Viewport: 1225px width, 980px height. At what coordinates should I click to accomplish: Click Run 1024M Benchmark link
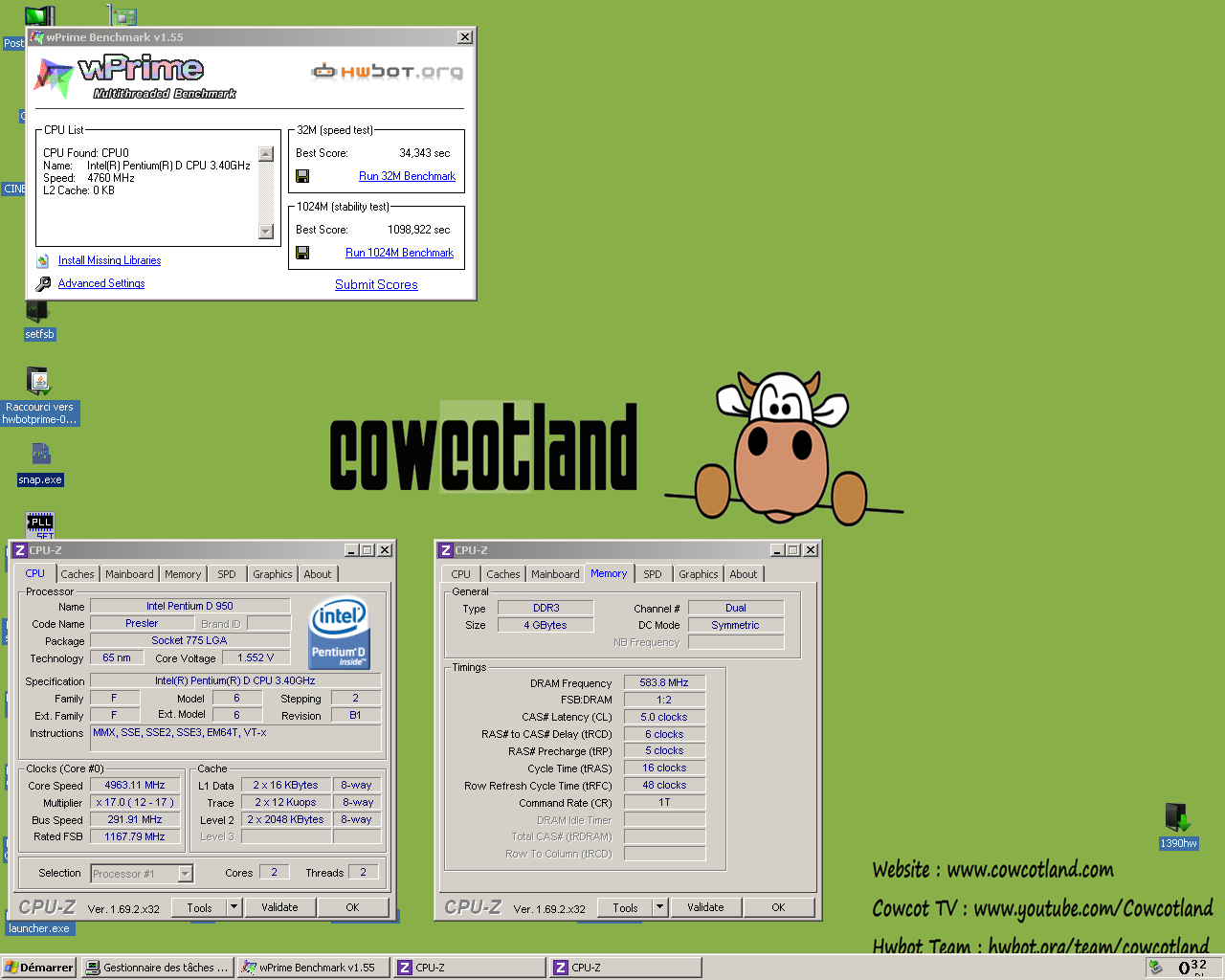(x=399, y=253)
